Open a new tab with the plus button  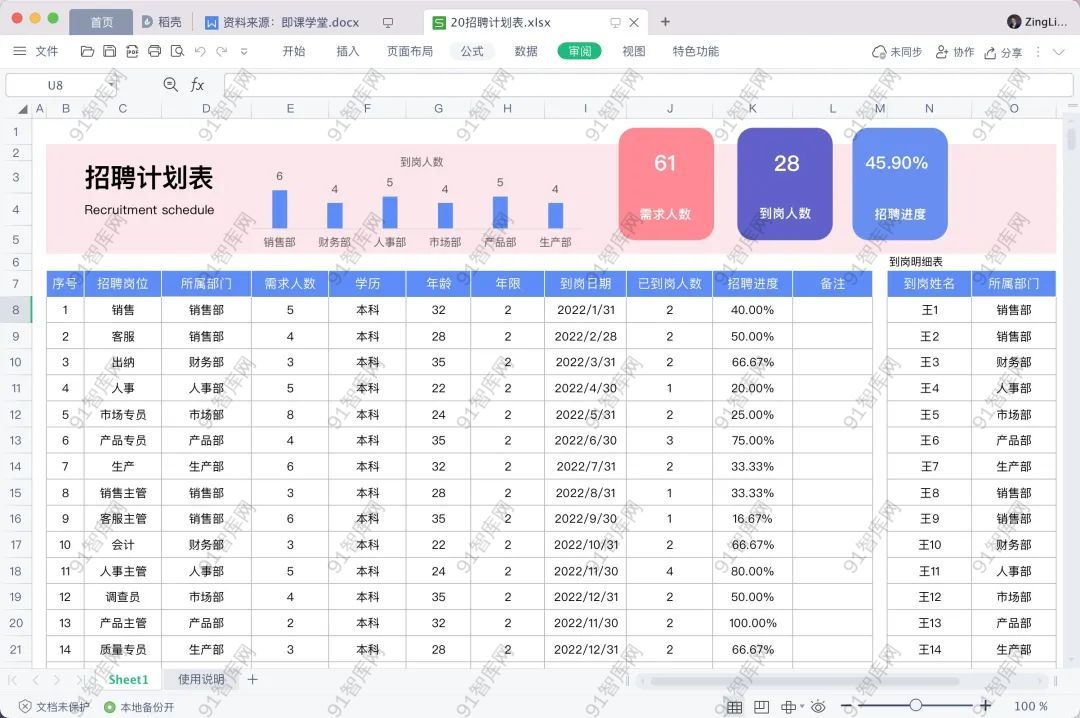pyautogui.click(x=665, y=21)
